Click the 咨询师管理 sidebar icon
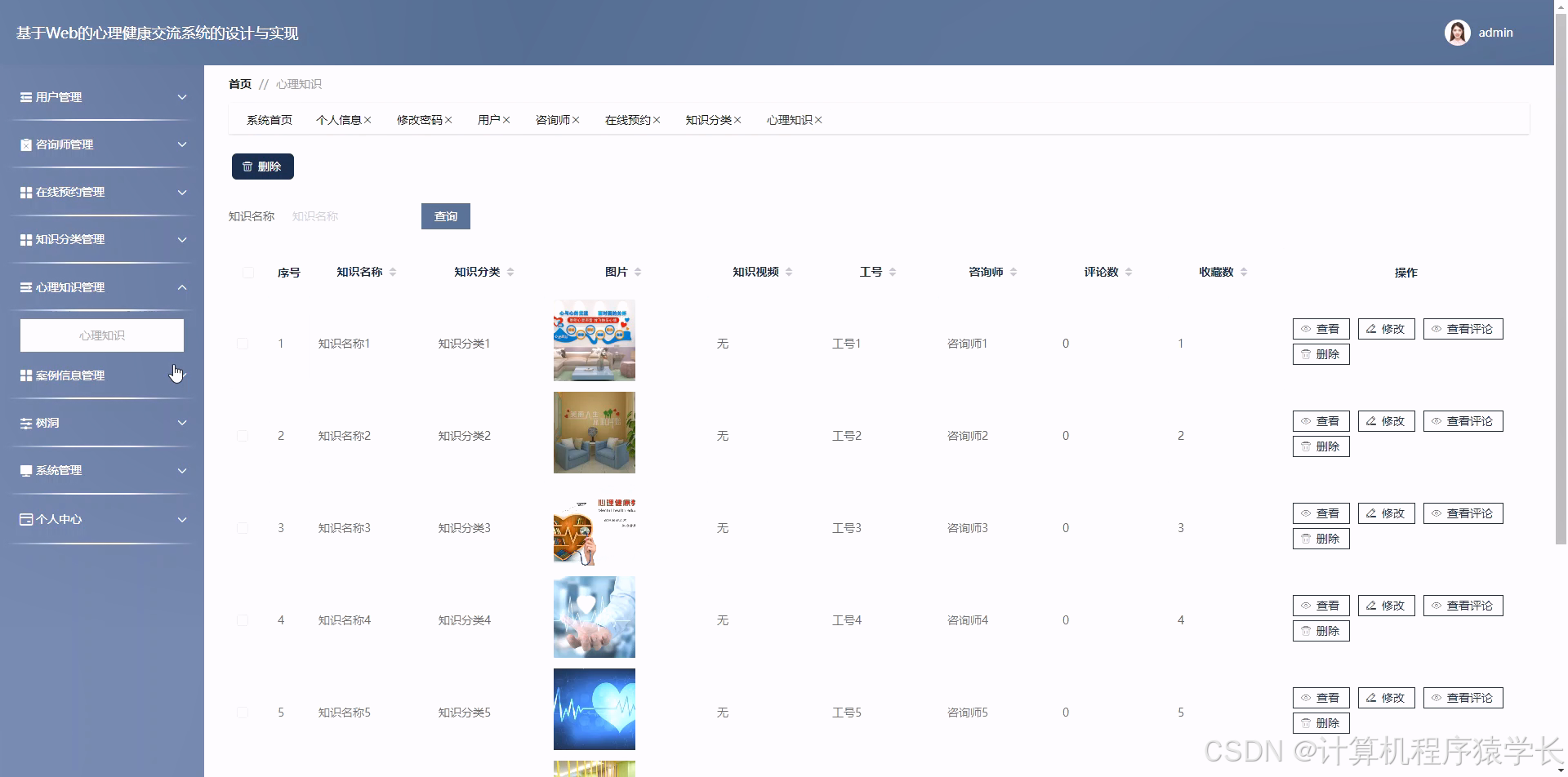The width and height of the screenshot is (1568, 777). (24, 144)
